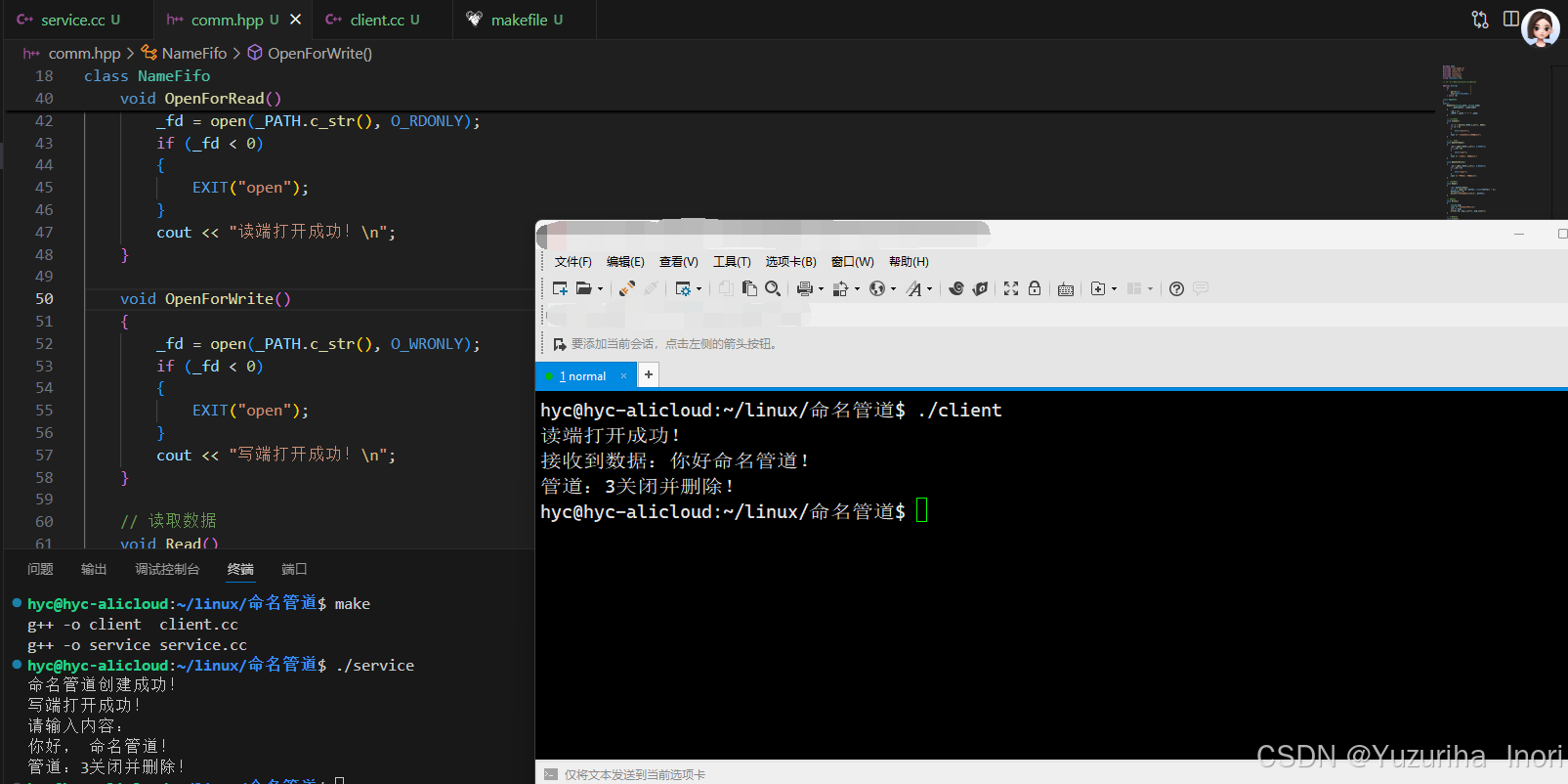Close the '1 normal' session tab

[x=624, y=376]
